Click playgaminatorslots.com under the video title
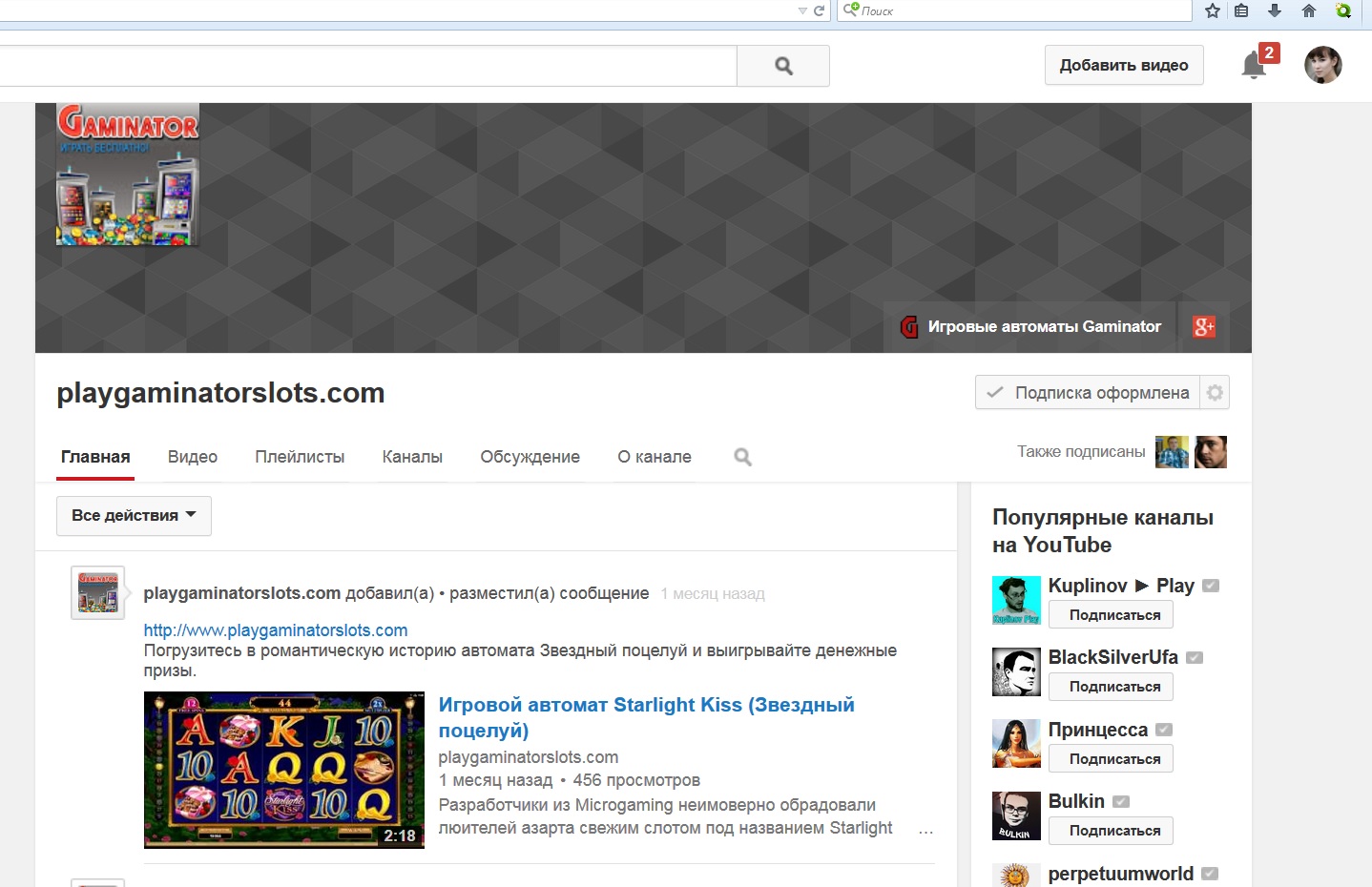Image resolution: width=1372 pixels, height=887 pixels. click(529, 757)
